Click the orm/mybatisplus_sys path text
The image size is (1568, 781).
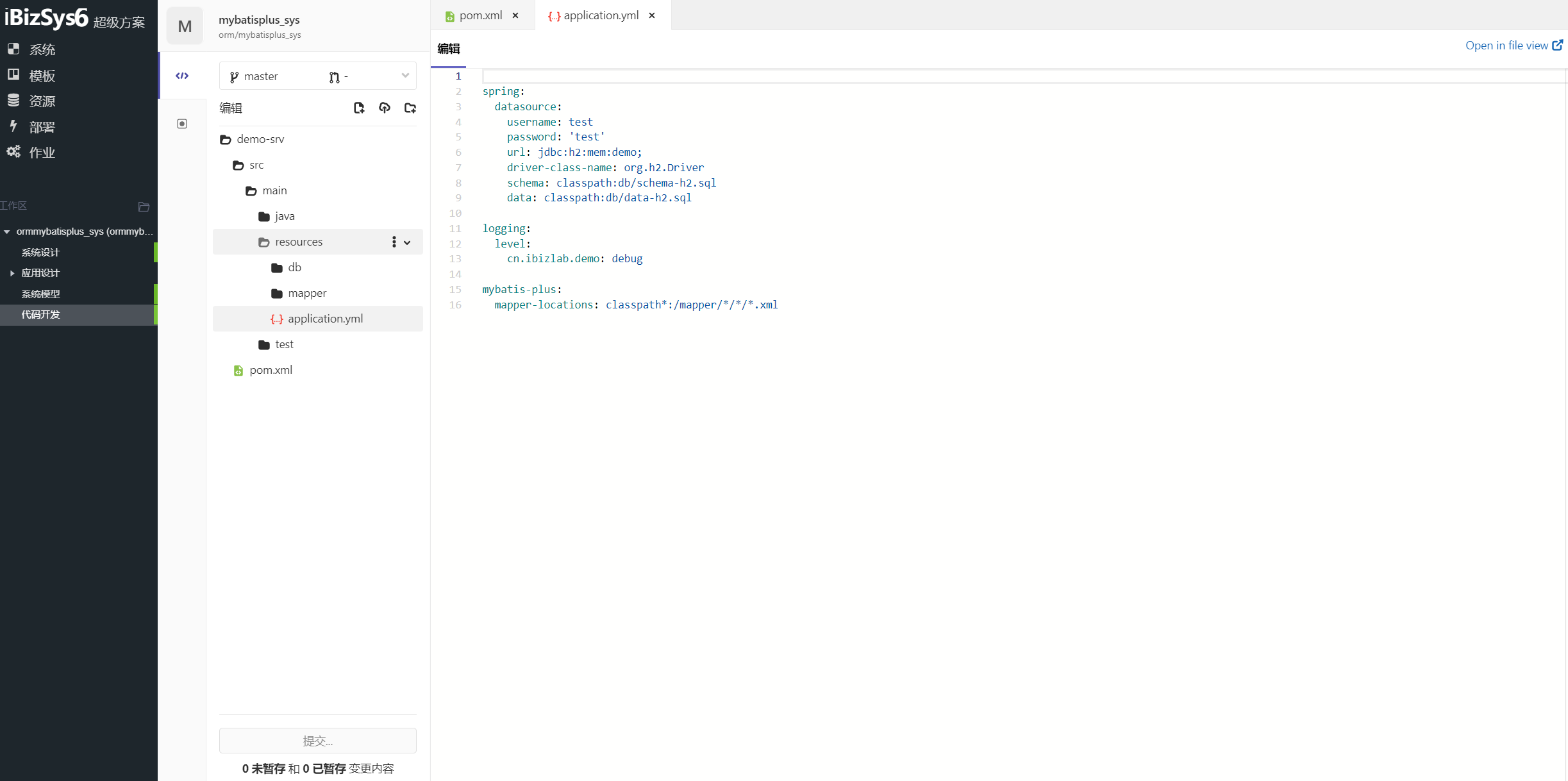[x=260, y=35]
